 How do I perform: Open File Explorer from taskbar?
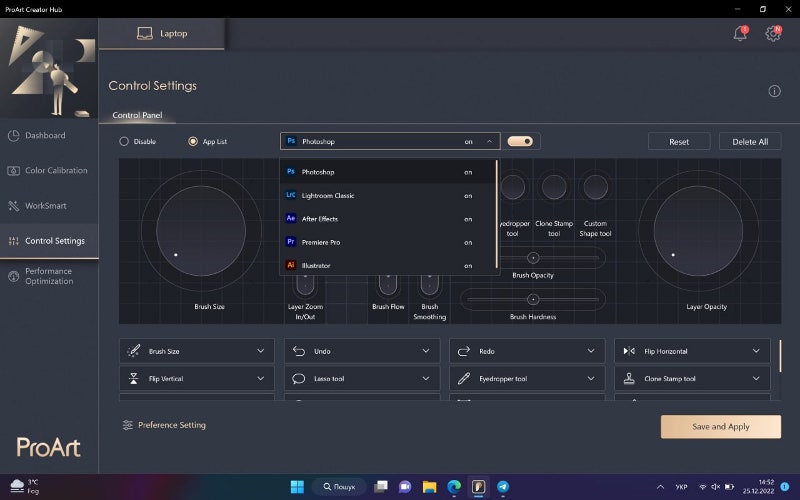430,487
